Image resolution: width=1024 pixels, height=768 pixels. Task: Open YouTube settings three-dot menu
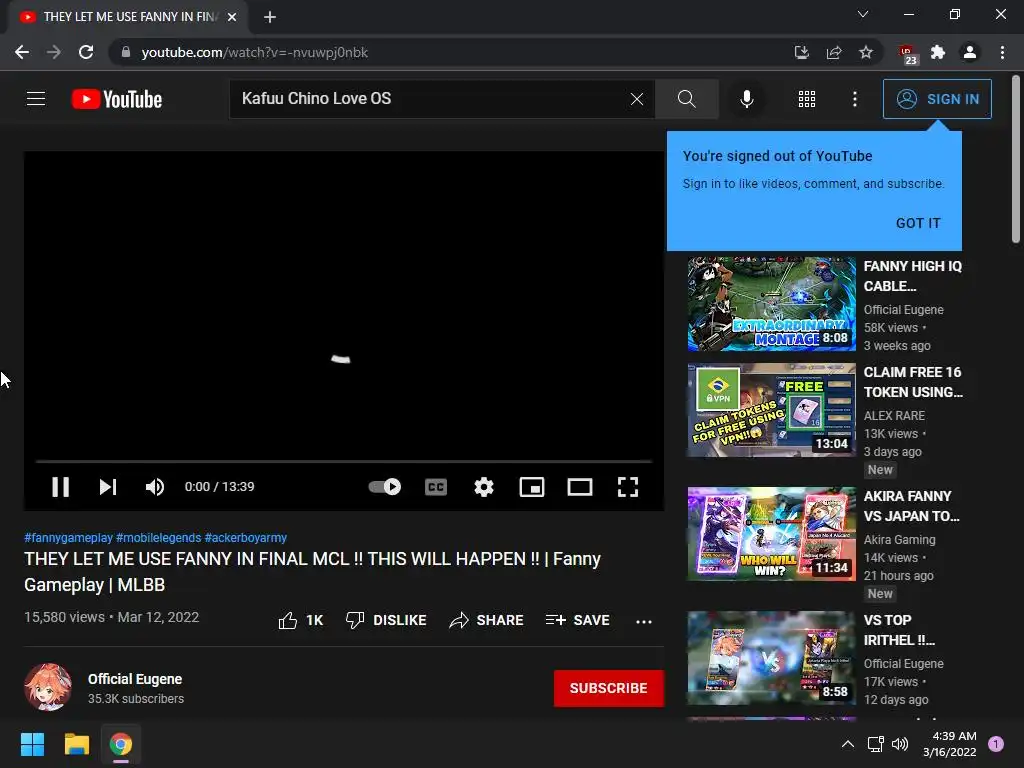855,99
